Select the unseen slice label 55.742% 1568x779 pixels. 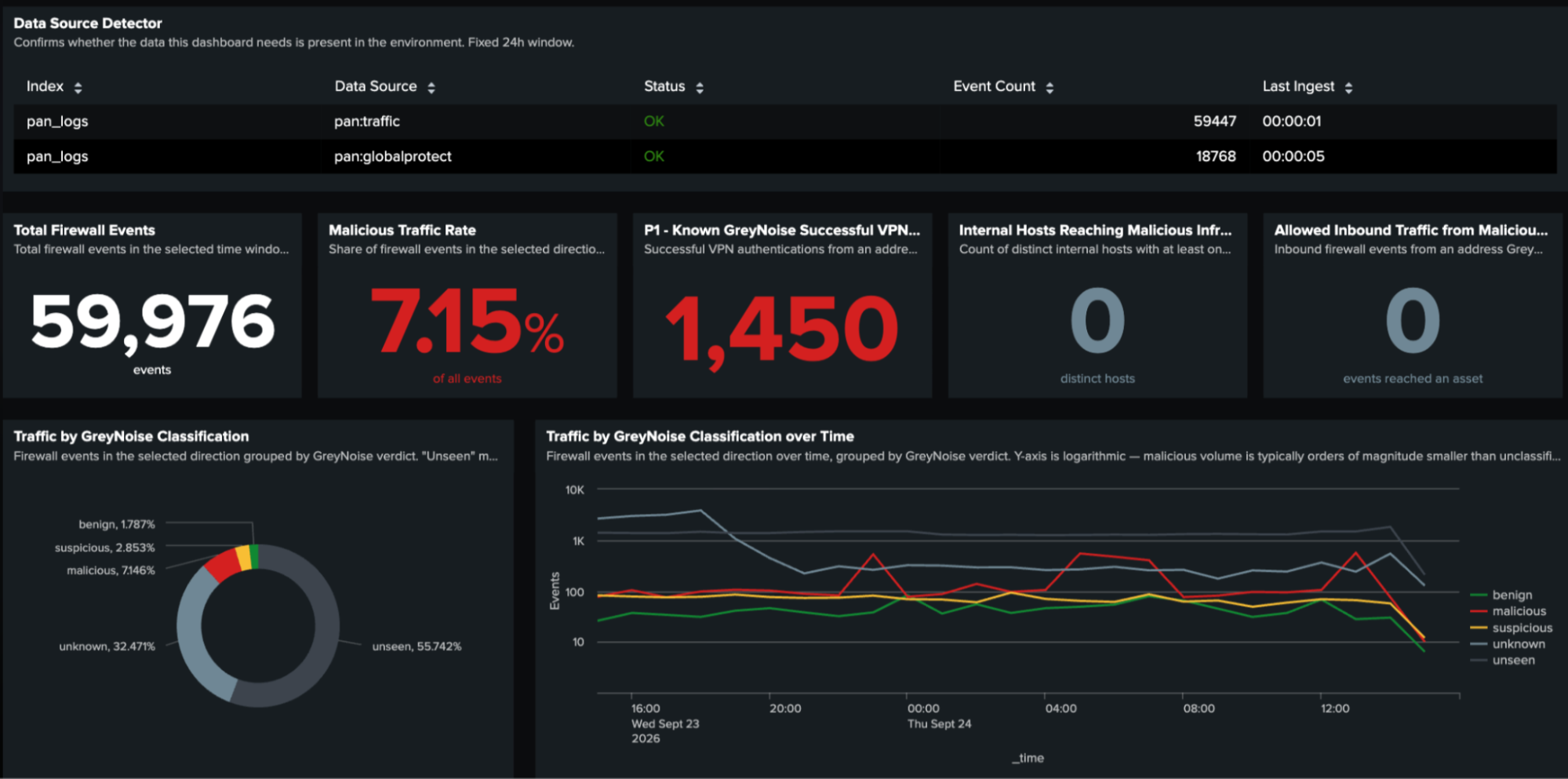(x=417, y=646)
